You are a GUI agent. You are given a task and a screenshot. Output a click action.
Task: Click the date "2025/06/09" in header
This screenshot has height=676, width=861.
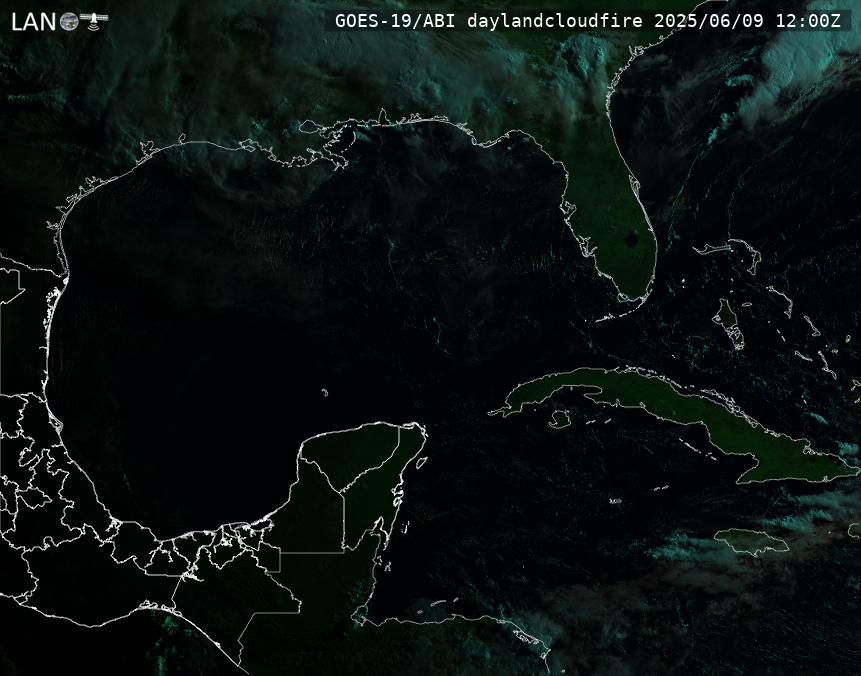pos(708,21)
